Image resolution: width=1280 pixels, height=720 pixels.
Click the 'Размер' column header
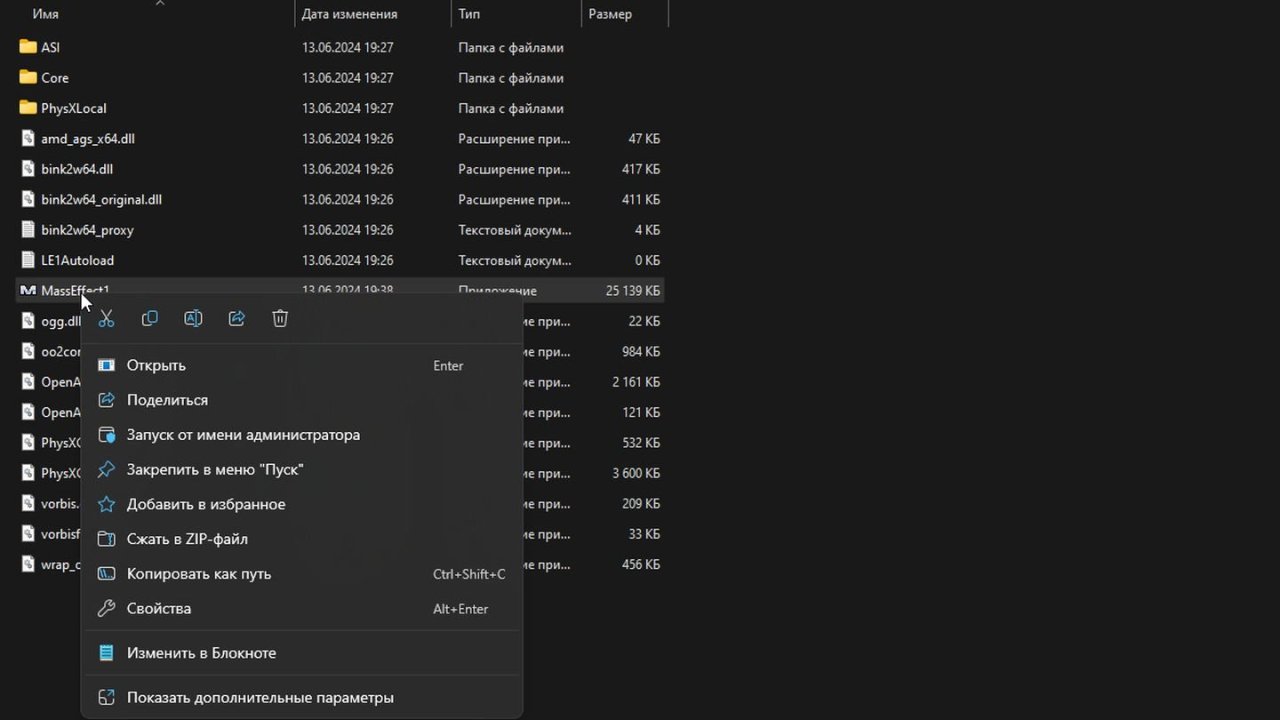click(610, 14)
